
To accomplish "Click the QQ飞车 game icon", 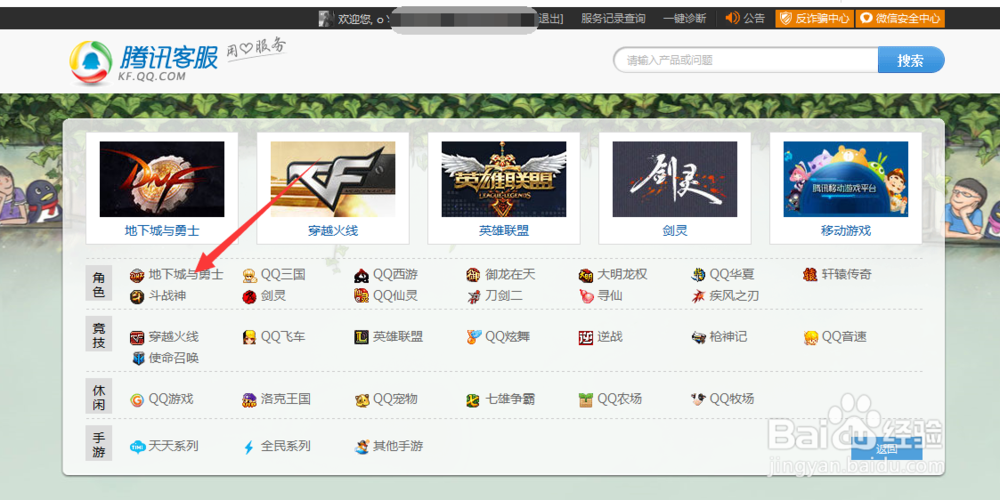I will (x=249, y=337).
